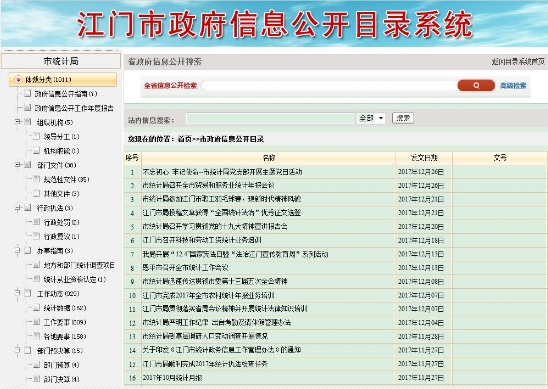Open row 5 article on 十九大精神宣讲报告会
Image resolution: width=548 pixels, height=389 pixels.
point(215,226)
